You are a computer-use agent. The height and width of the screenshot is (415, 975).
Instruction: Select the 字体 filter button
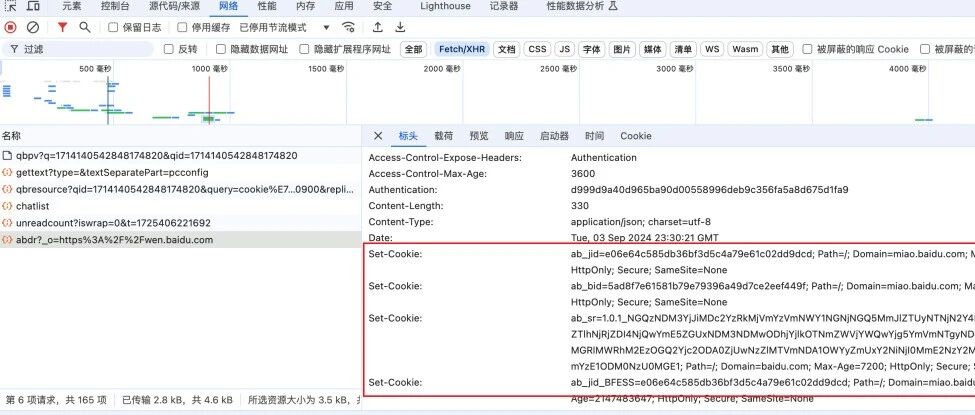pos(591,49)
